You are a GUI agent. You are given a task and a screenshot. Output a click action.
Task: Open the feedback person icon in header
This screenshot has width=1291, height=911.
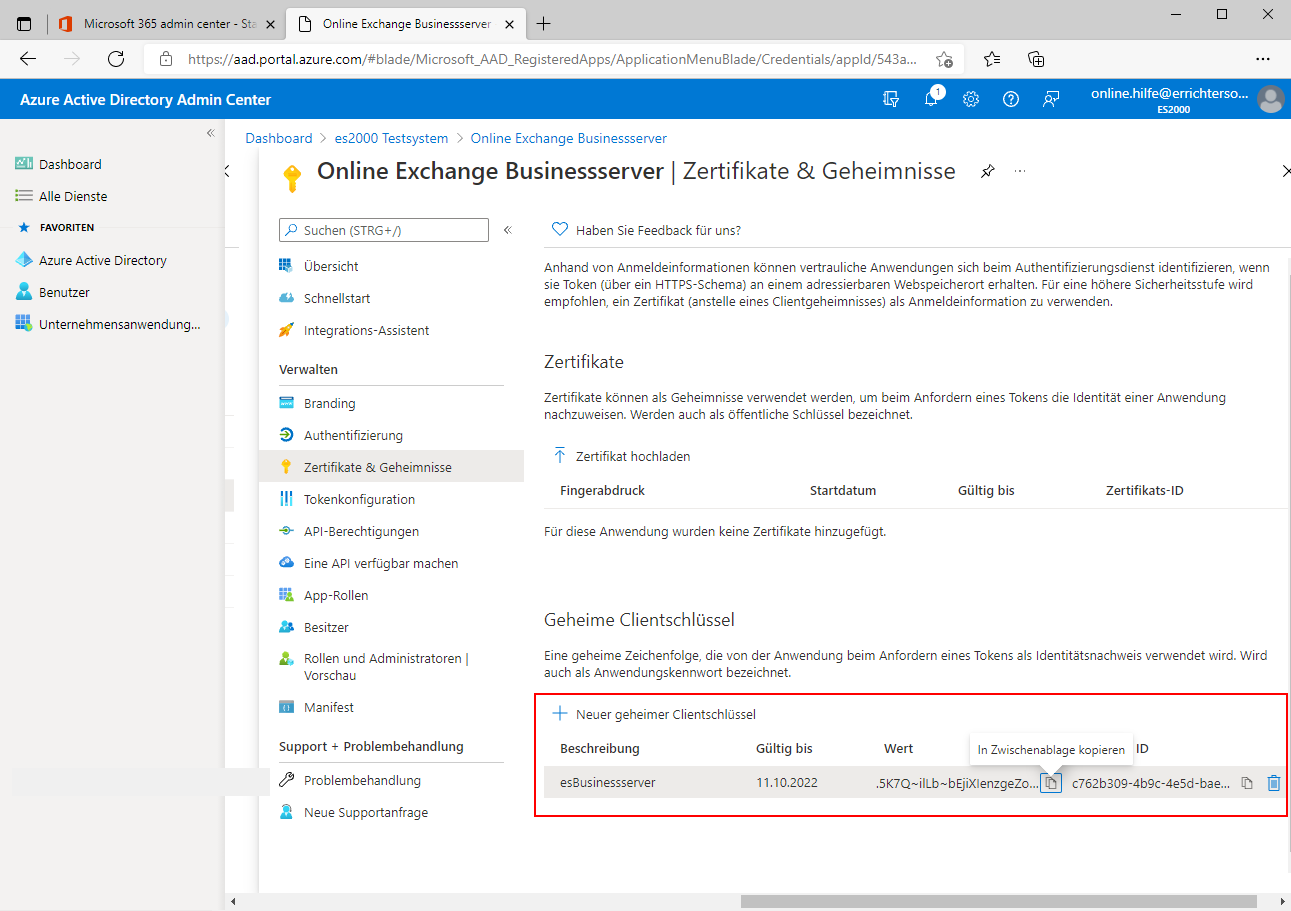pos(1051,99)
